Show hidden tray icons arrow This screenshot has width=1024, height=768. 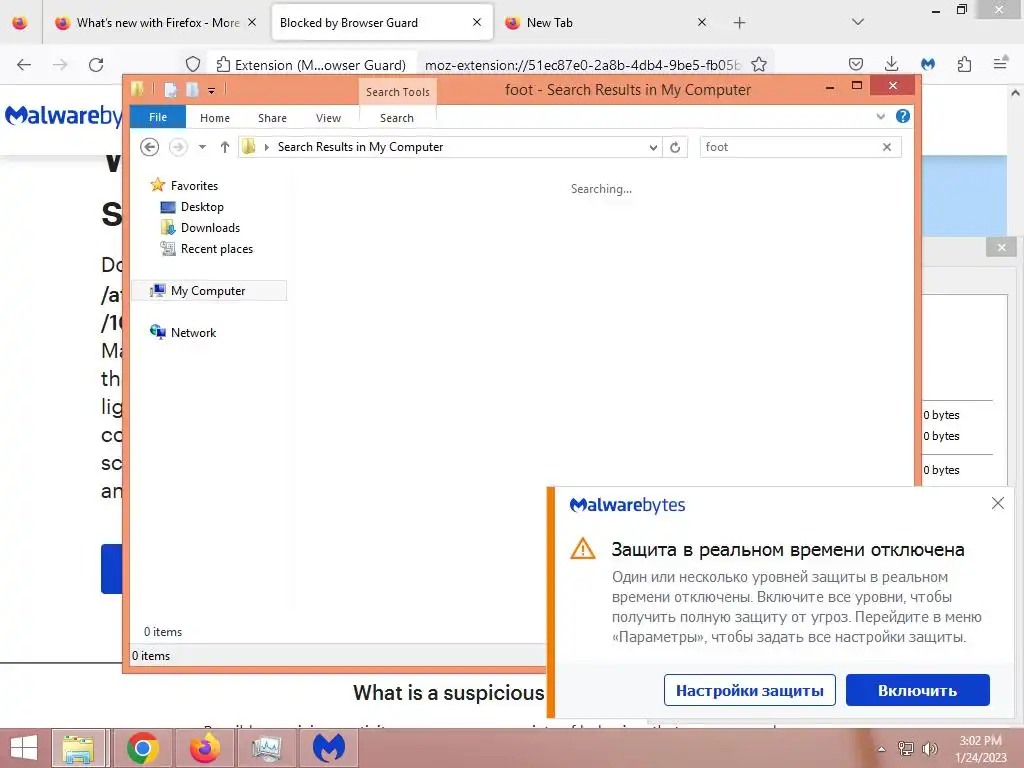[x=881, y=749]
